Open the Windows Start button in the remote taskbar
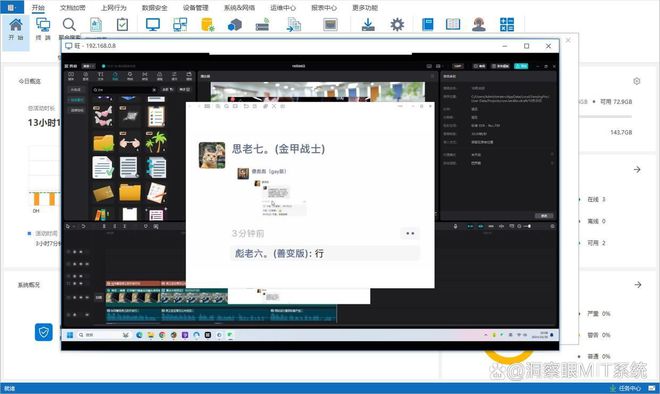 point(70,335)
